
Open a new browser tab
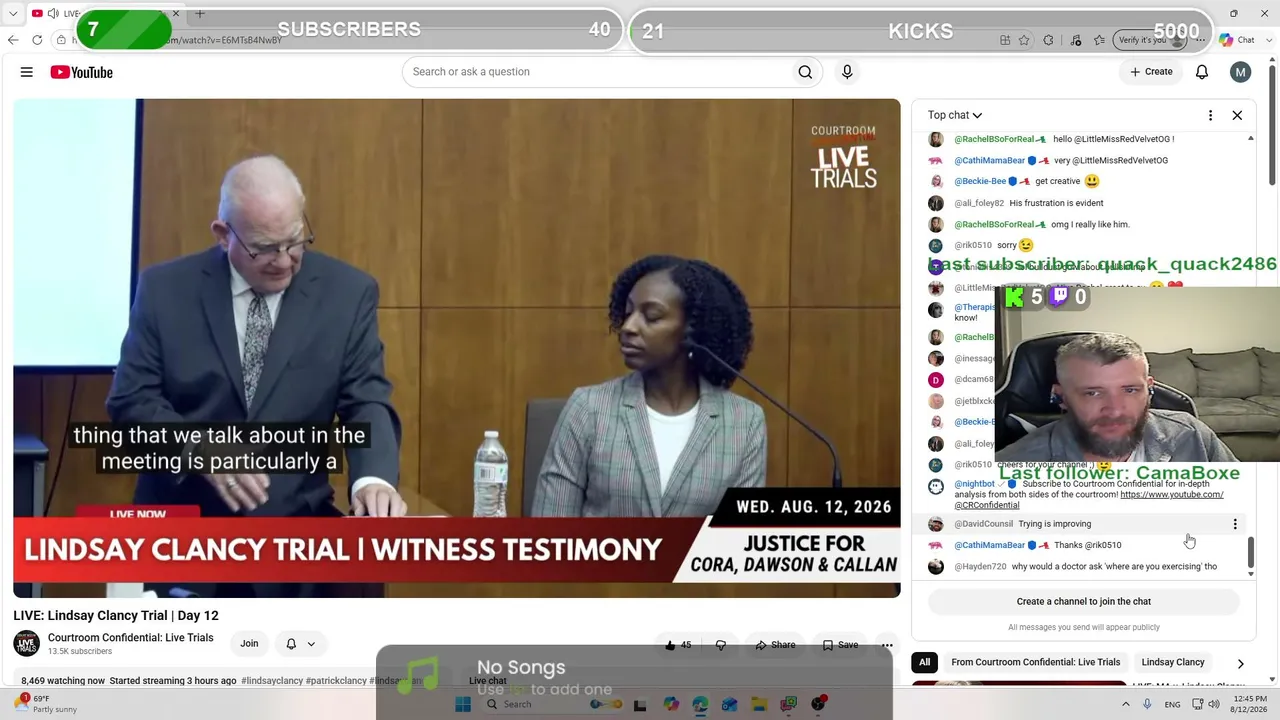pyautogui.click(x=200, y=14)
